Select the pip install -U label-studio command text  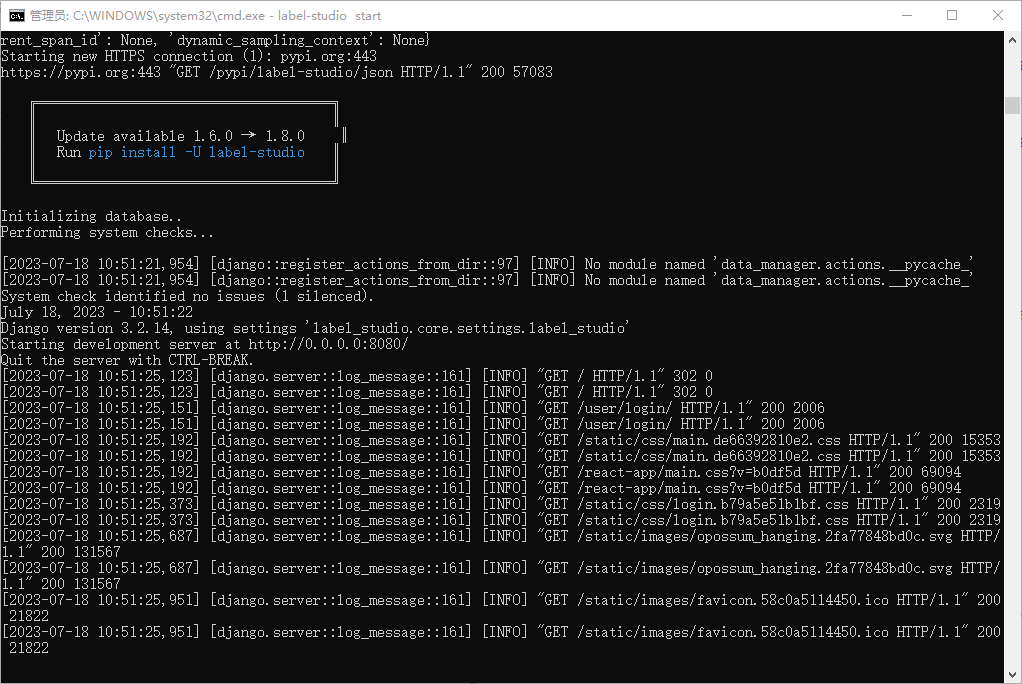pos(199,152)
